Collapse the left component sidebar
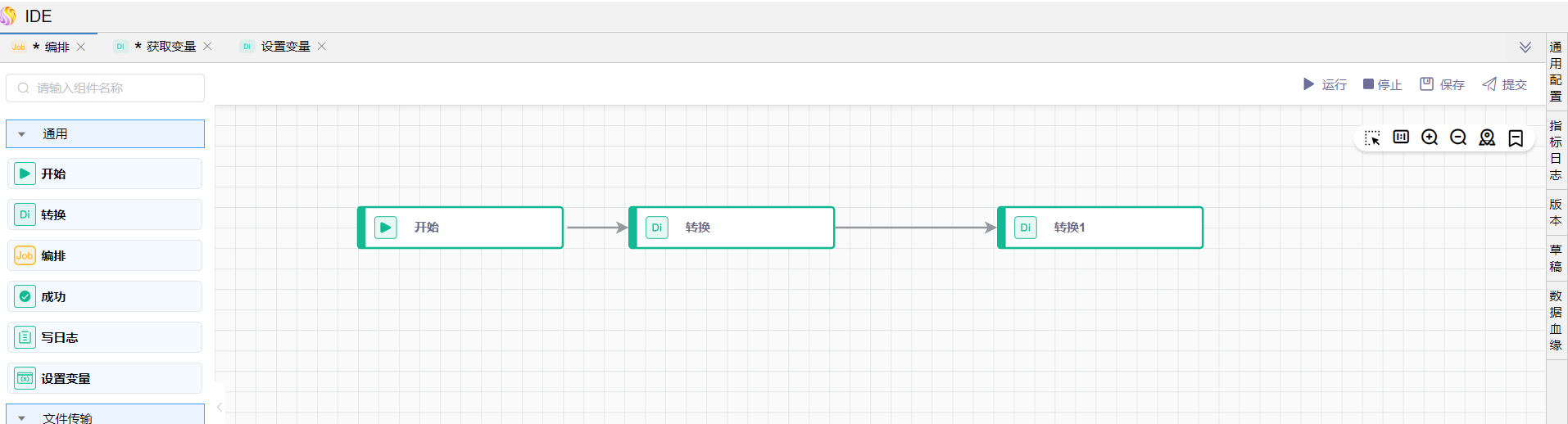Screen dimensions: 1568x424 point(220,407)
